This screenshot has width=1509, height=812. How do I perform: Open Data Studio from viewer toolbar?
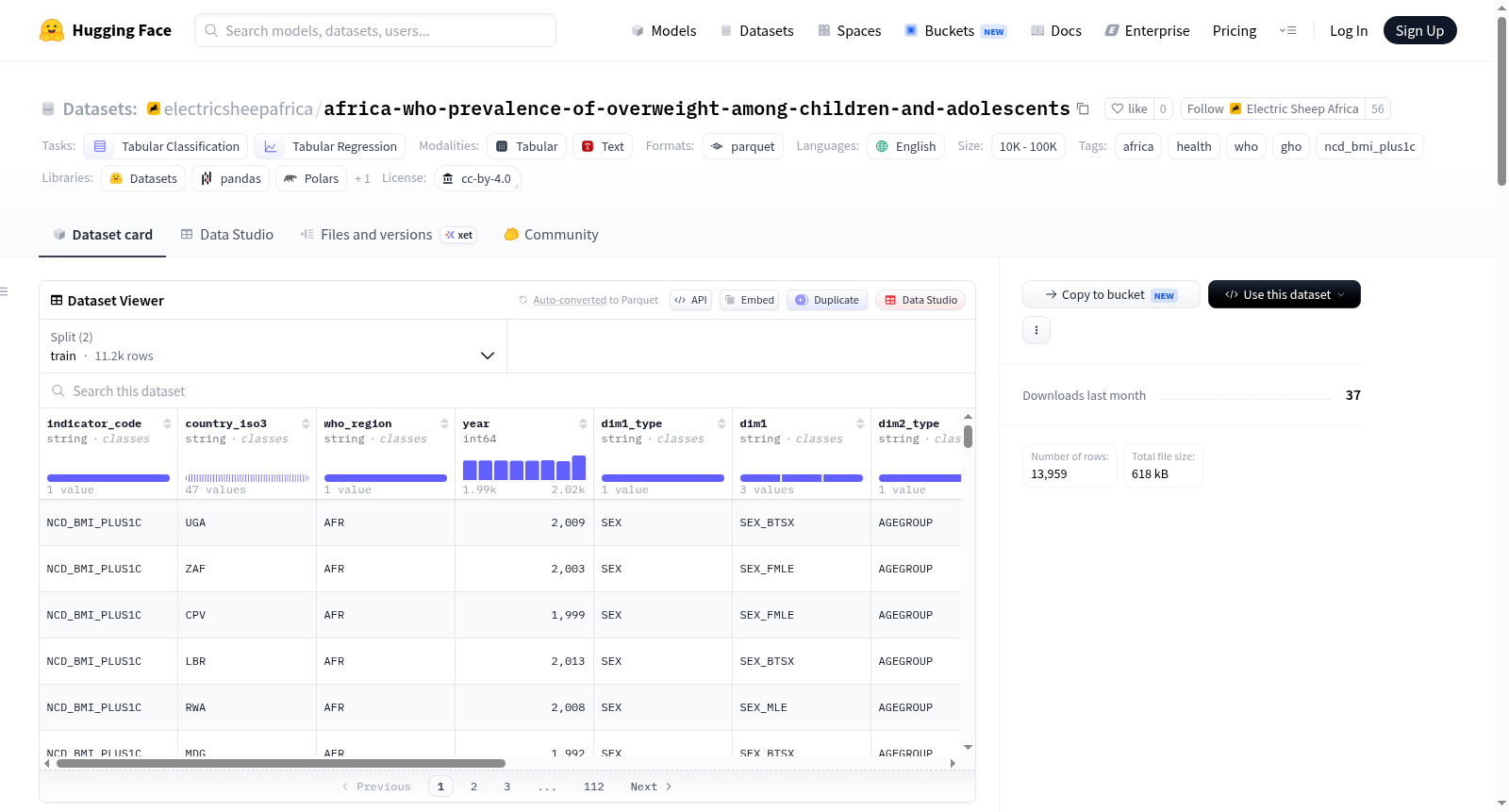(920, 300)
